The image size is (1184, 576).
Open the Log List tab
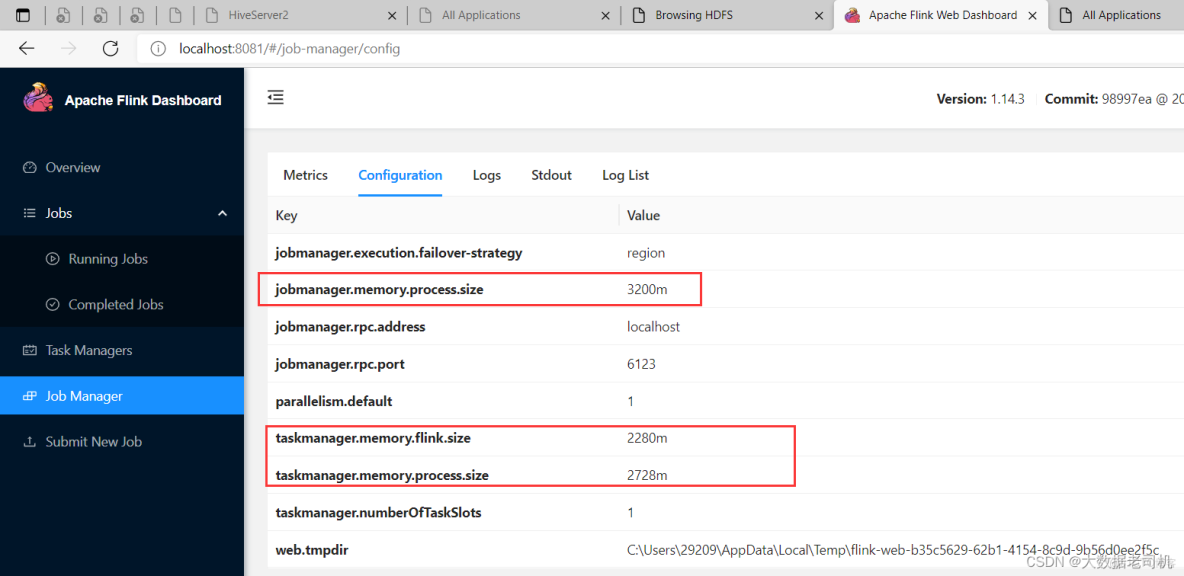(x=624, y=175)
